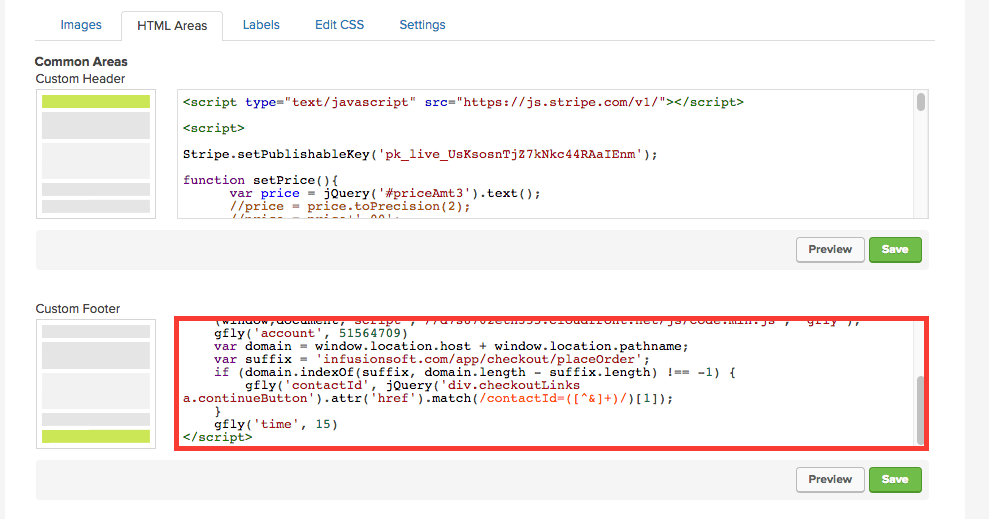Click the Custom Footer editor scrollbar thumb
This screenshot has width=989, height=519.
[920, 411]
